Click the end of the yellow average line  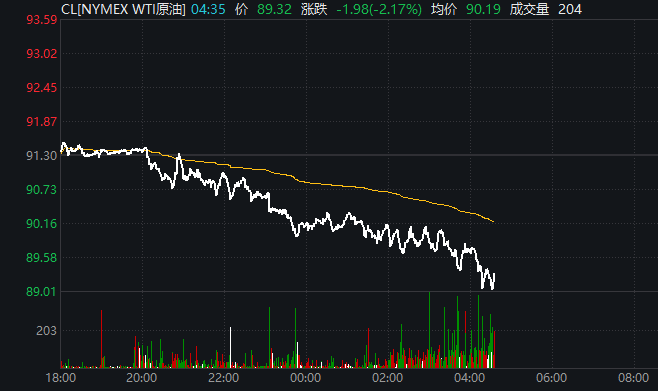point(494,222)
